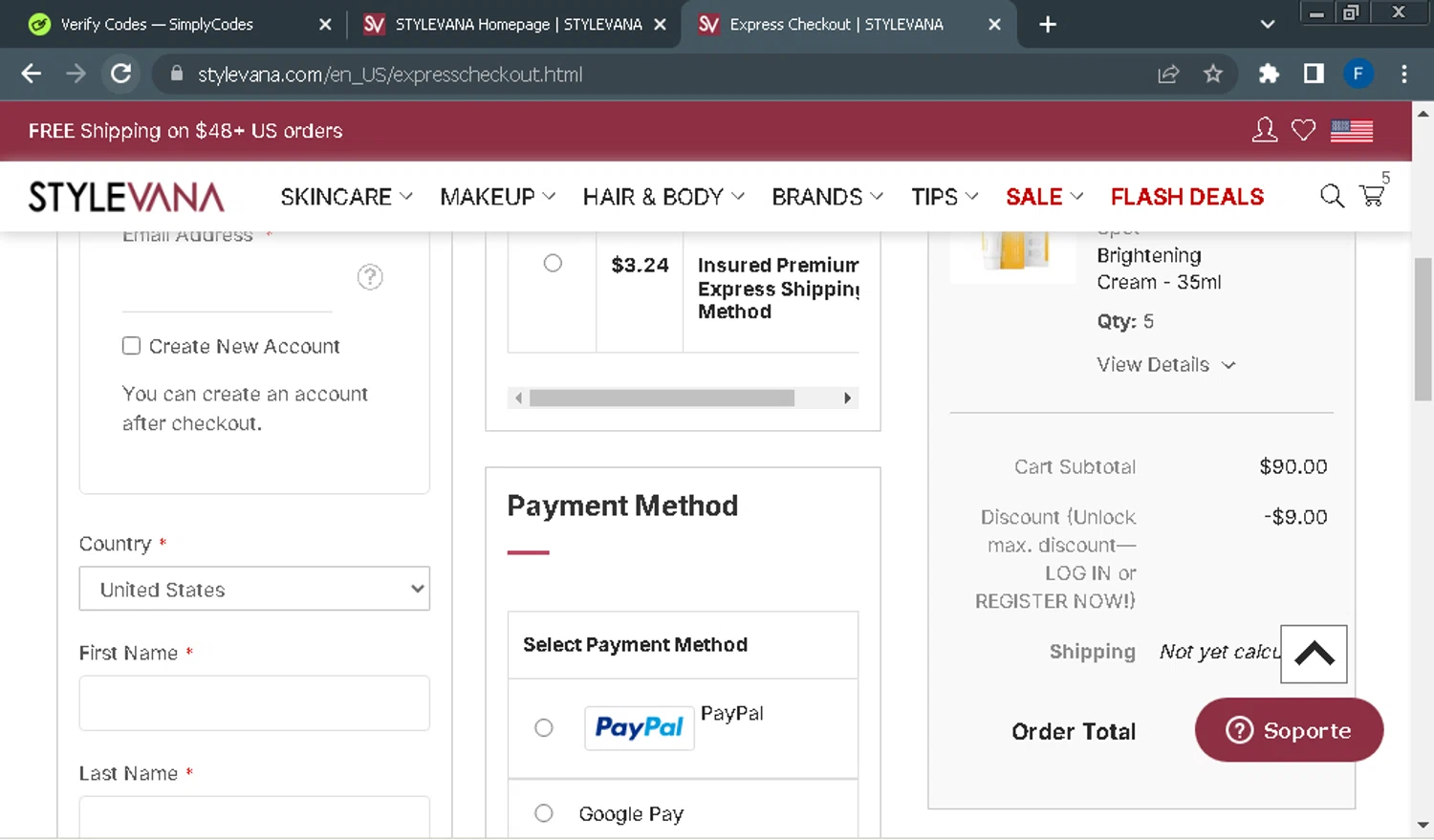Click the Last Name input field

point(254,817)
